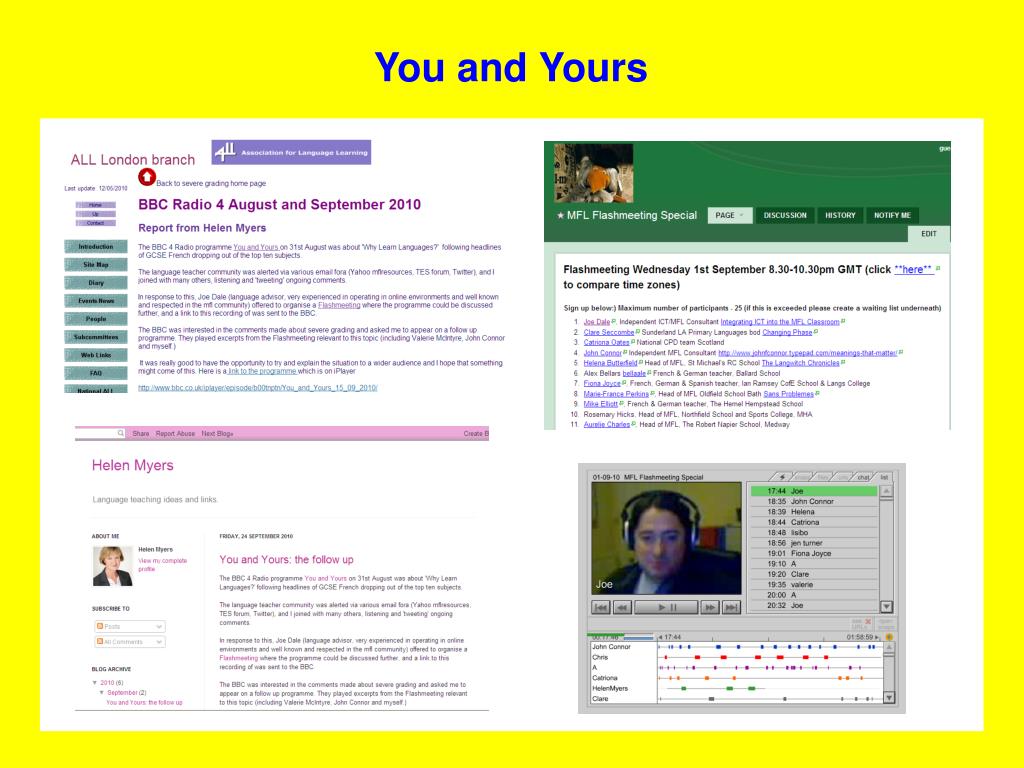Open Clare Seccombe link in signup list
The image size is (1024, 768).
[609, 332]
